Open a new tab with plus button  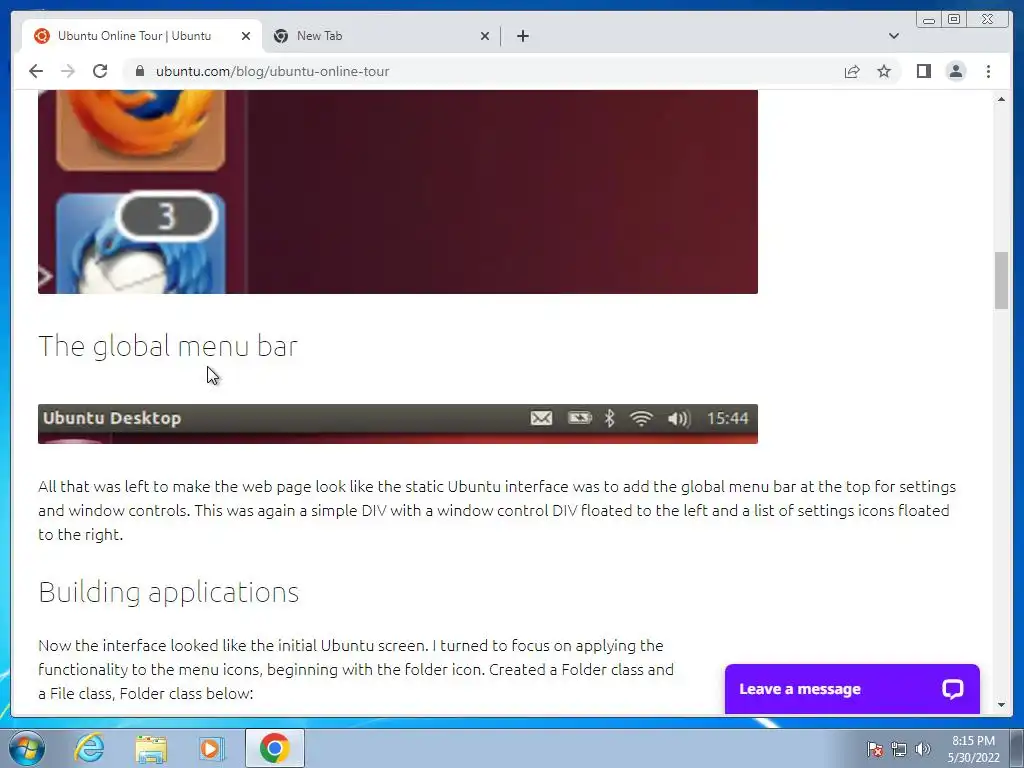pyautogui.click(x=522, y=36)
